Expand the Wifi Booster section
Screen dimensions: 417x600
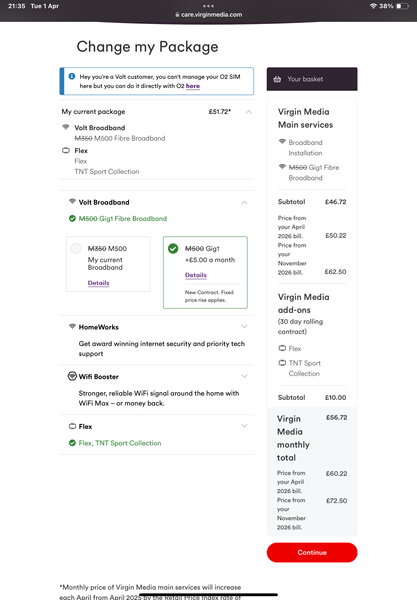tap(244, 376)
